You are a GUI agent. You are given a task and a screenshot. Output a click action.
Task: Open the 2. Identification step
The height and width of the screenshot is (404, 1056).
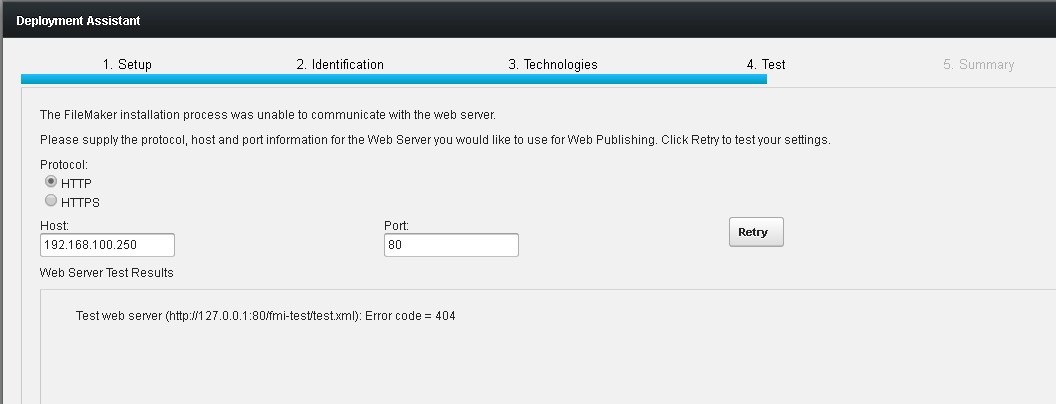[340, 65]
